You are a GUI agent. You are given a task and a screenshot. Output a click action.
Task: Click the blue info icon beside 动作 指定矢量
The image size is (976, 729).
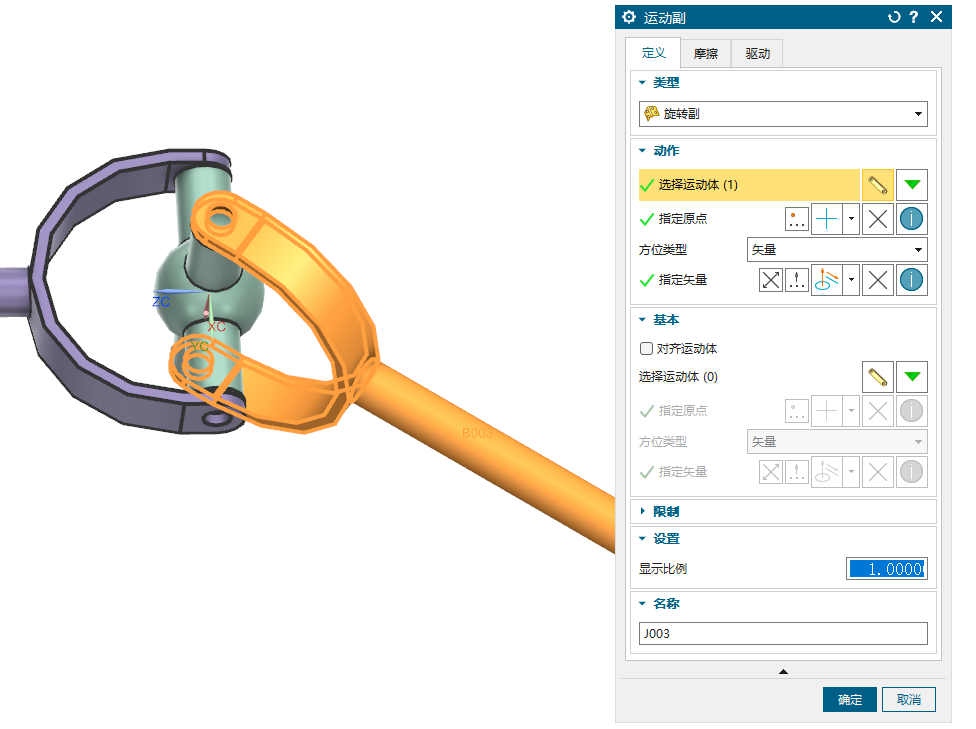tap(911, 280)
